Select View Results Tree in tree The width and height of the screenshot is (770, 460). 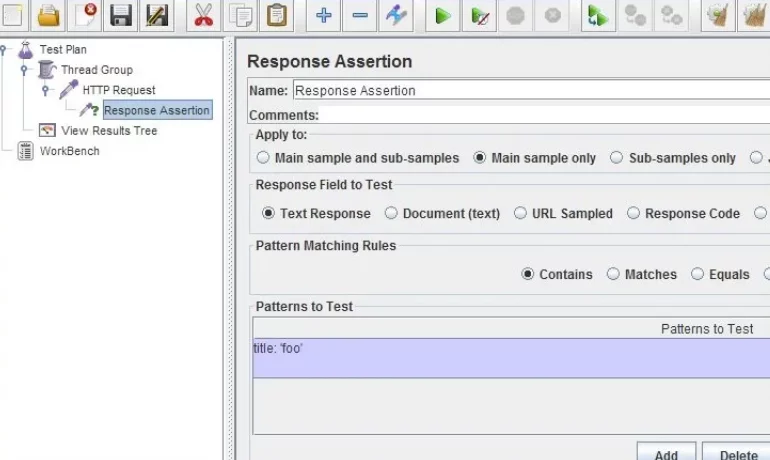[x=108, y=131]
